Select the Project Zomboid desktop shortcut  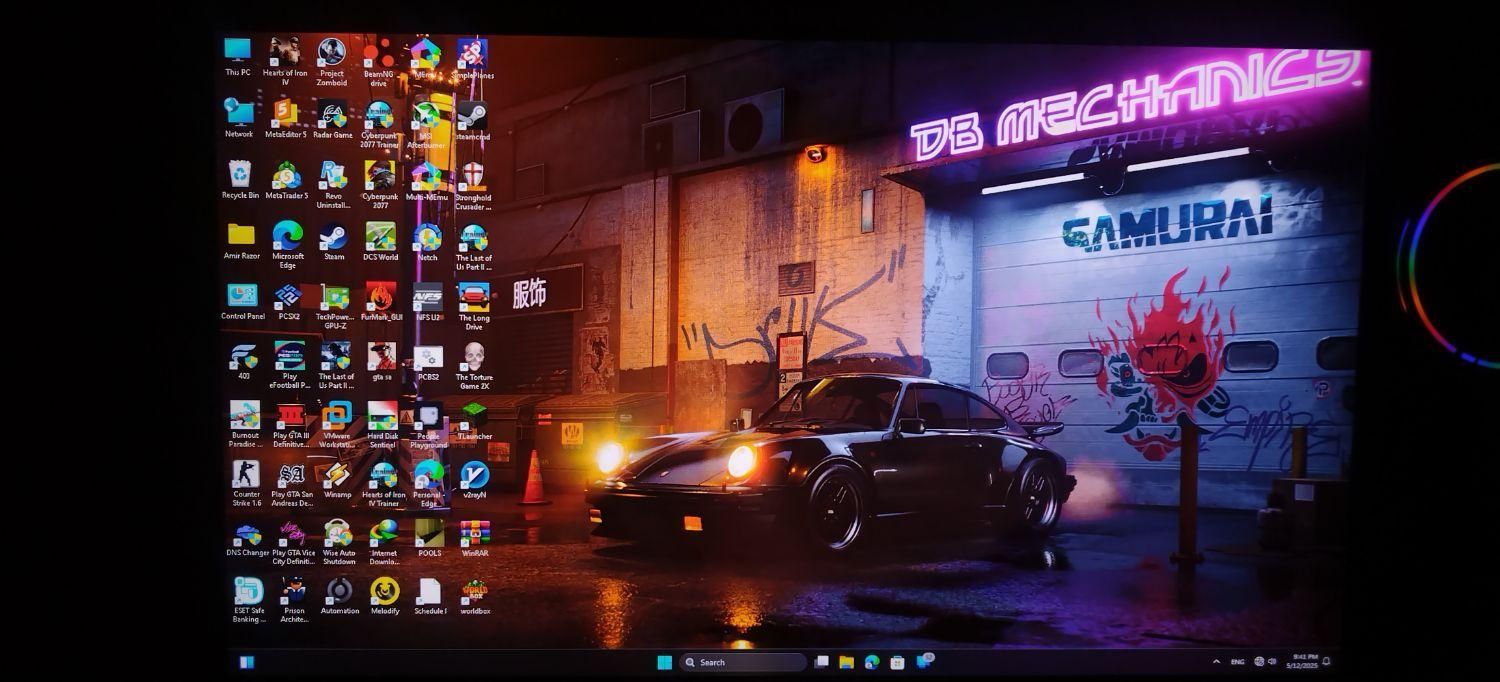pos(332,62)
